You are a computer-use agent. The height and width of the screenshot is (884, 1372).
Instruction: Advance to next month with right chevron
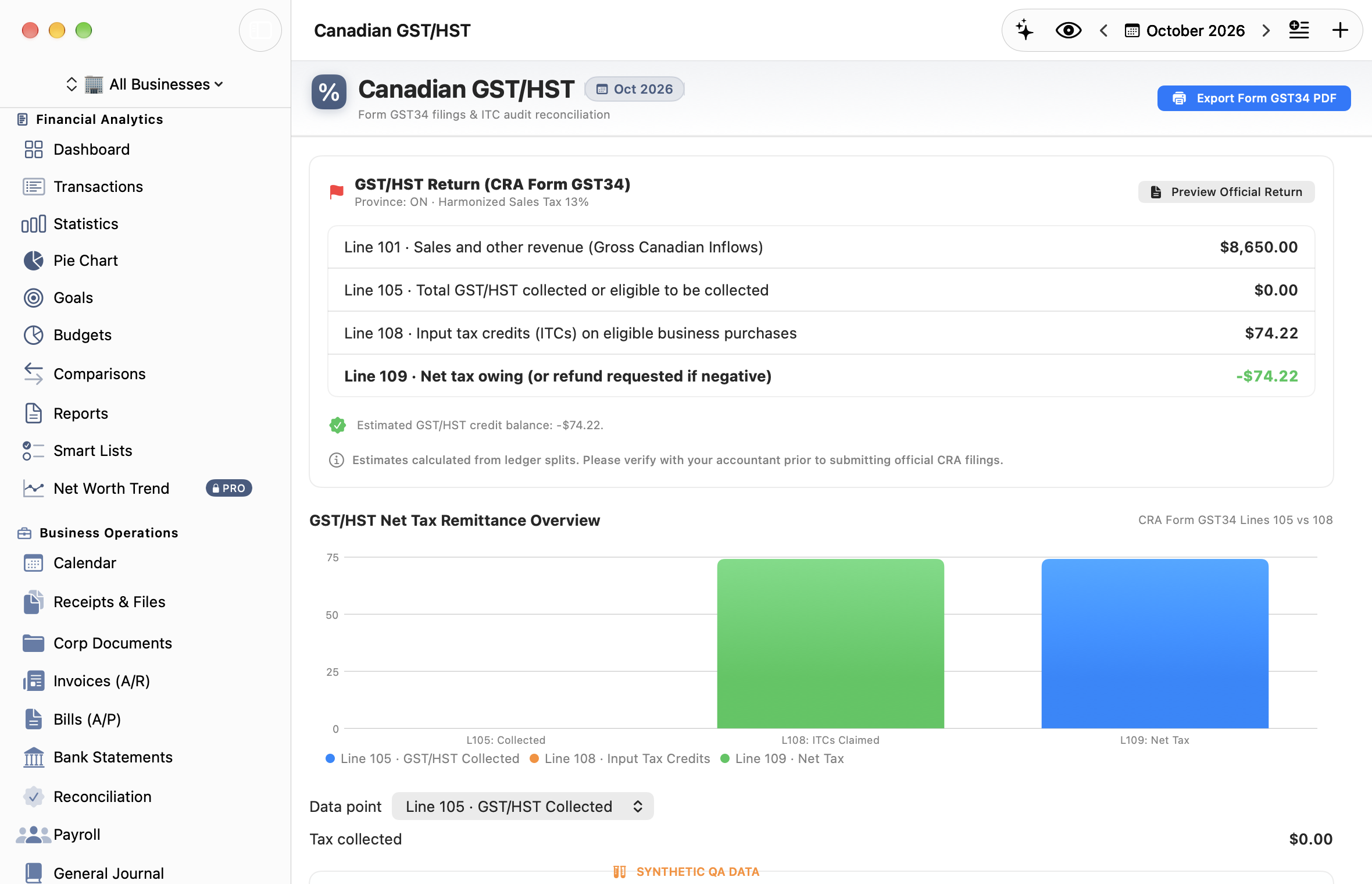(x=1266, y=30)
